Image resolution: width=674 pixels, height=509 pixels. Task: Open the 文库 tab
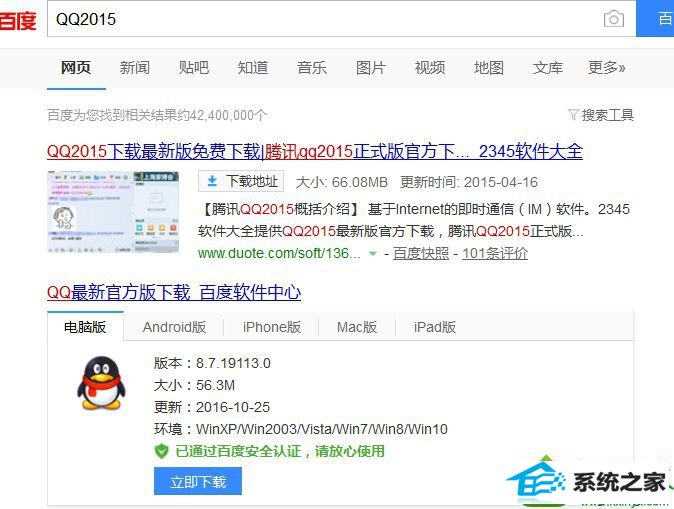[x=548, y=68]
